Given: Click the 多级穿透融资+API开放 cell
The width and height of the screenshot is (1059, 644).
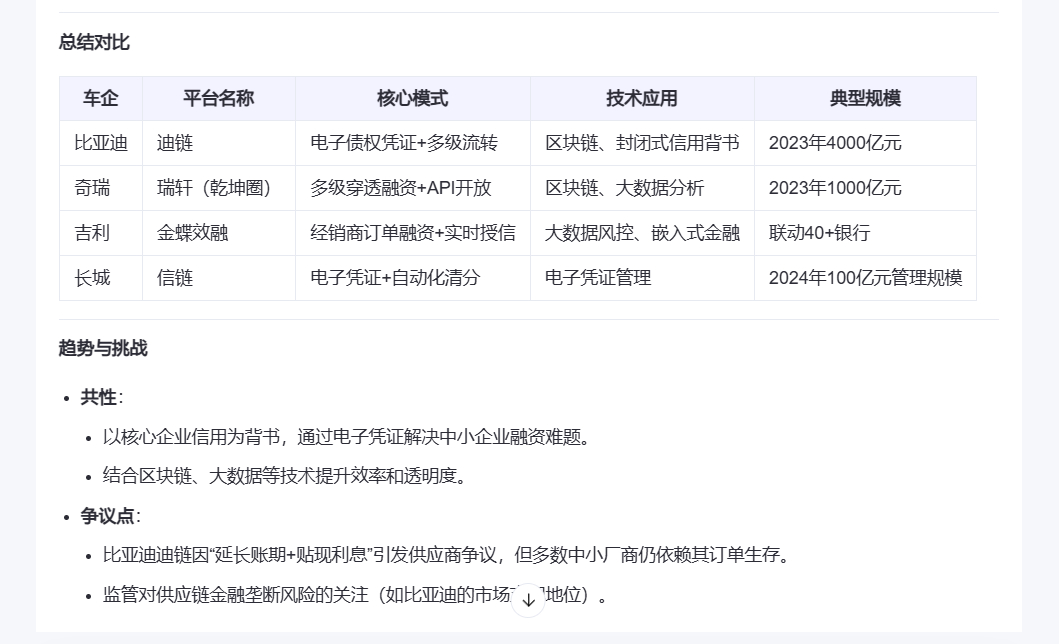Looking at the screenshot, I should pos(413,188).
